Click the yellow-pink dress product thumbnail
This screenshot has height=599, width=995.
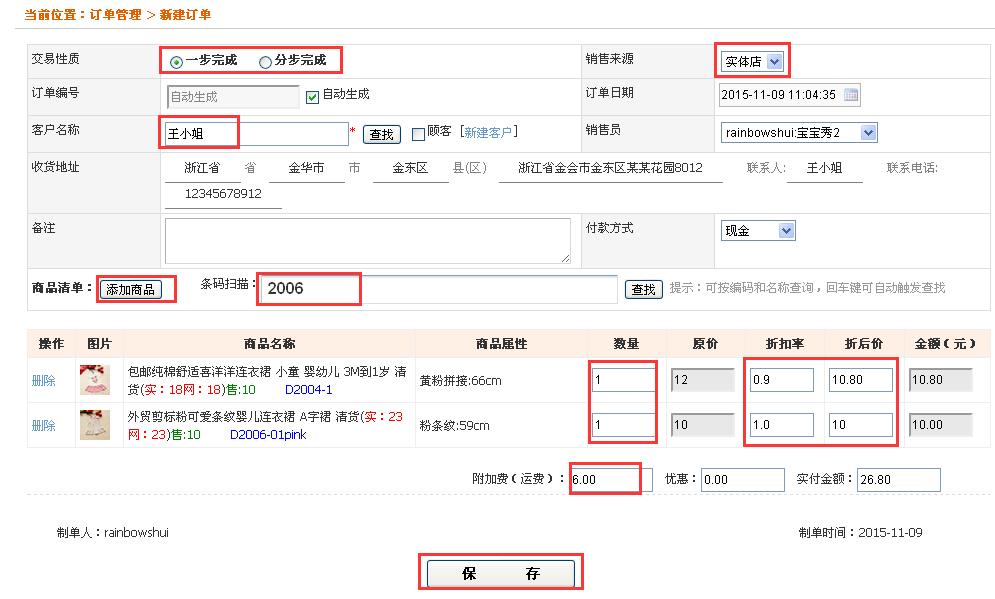(x=95, y=380)
